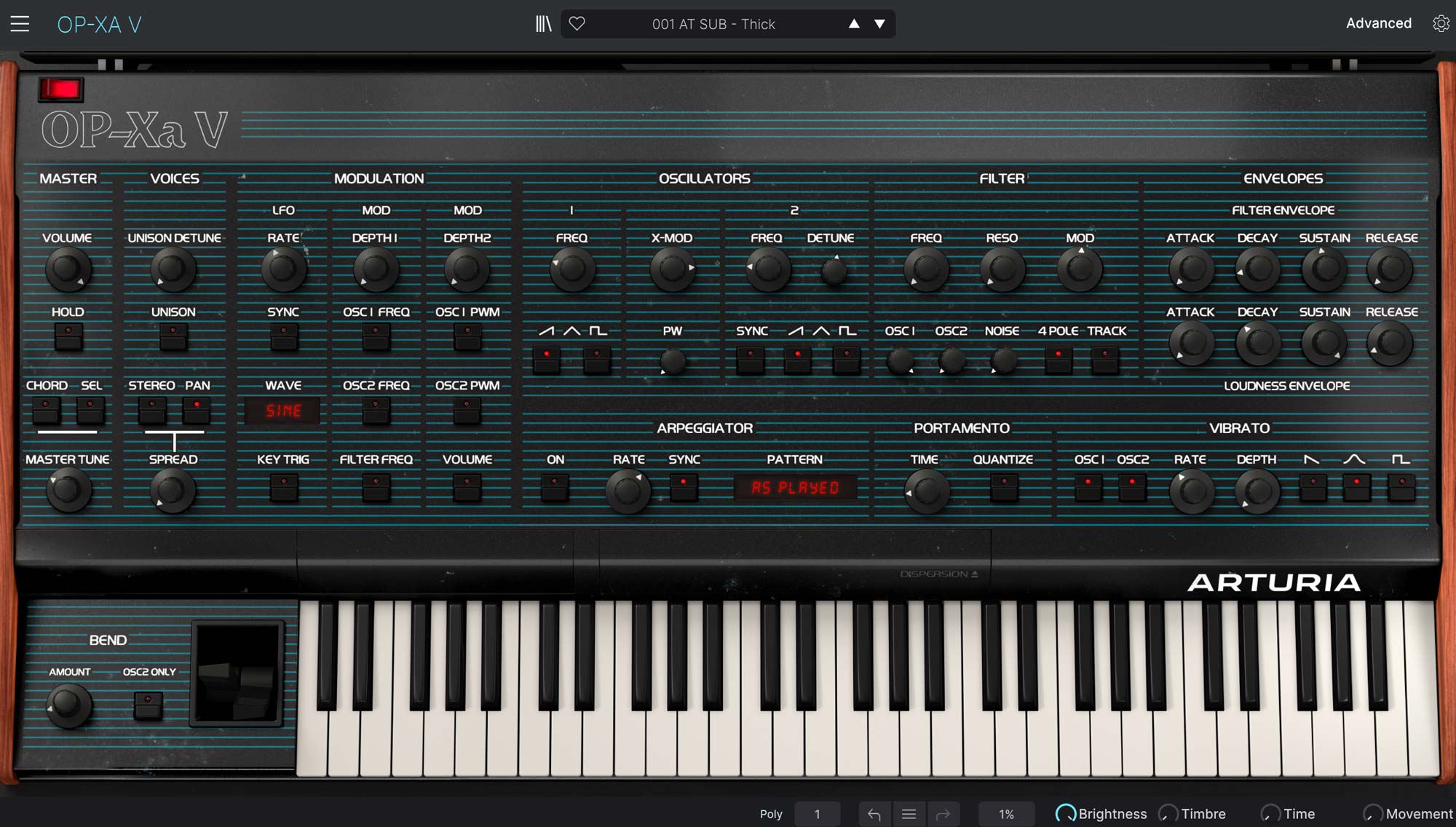1456x827 pixels.
Task: Open the edit history list icon
Action: 909,814
